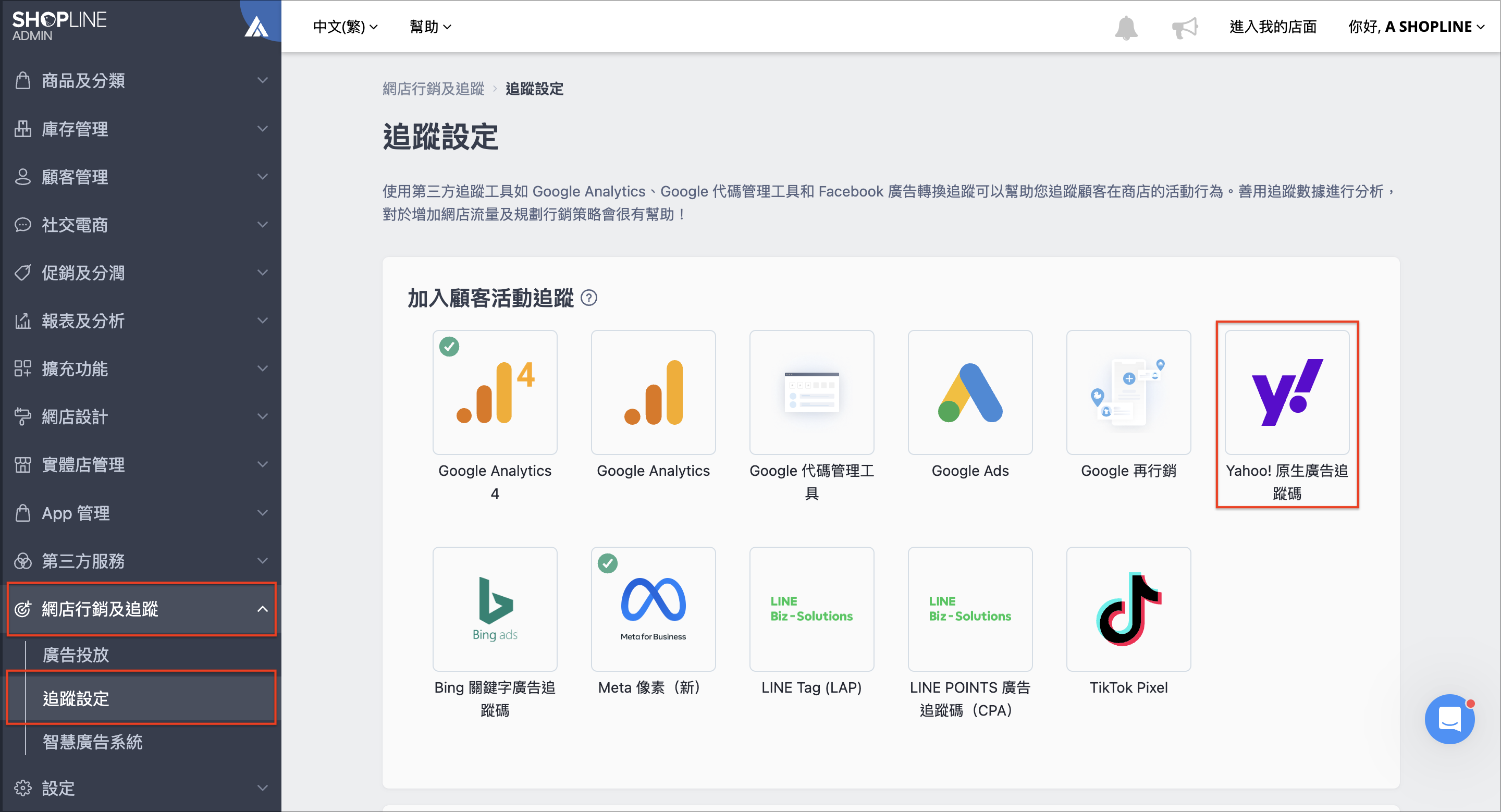Select the Google 再行銷 tile
Screen dimensions: 1501x812
[1129, 392]
